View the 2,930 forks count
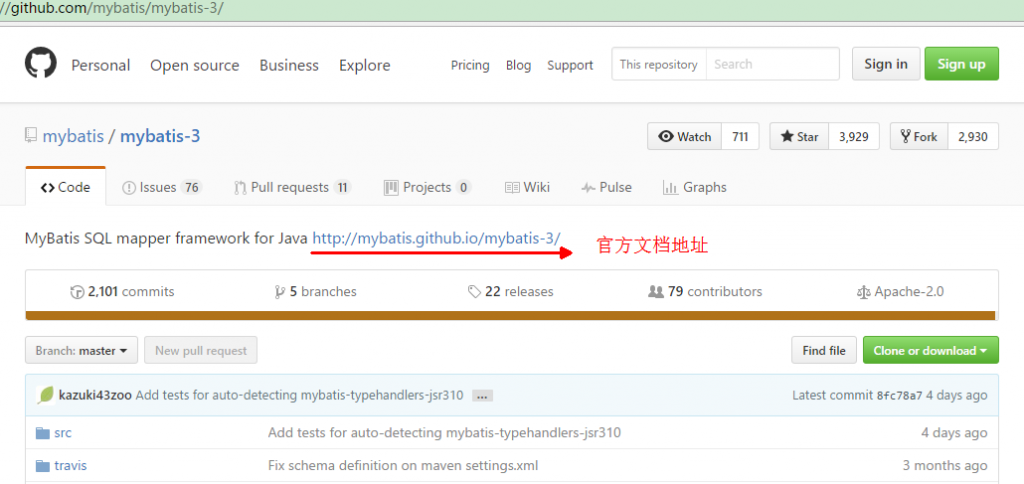 click(973, 137)
